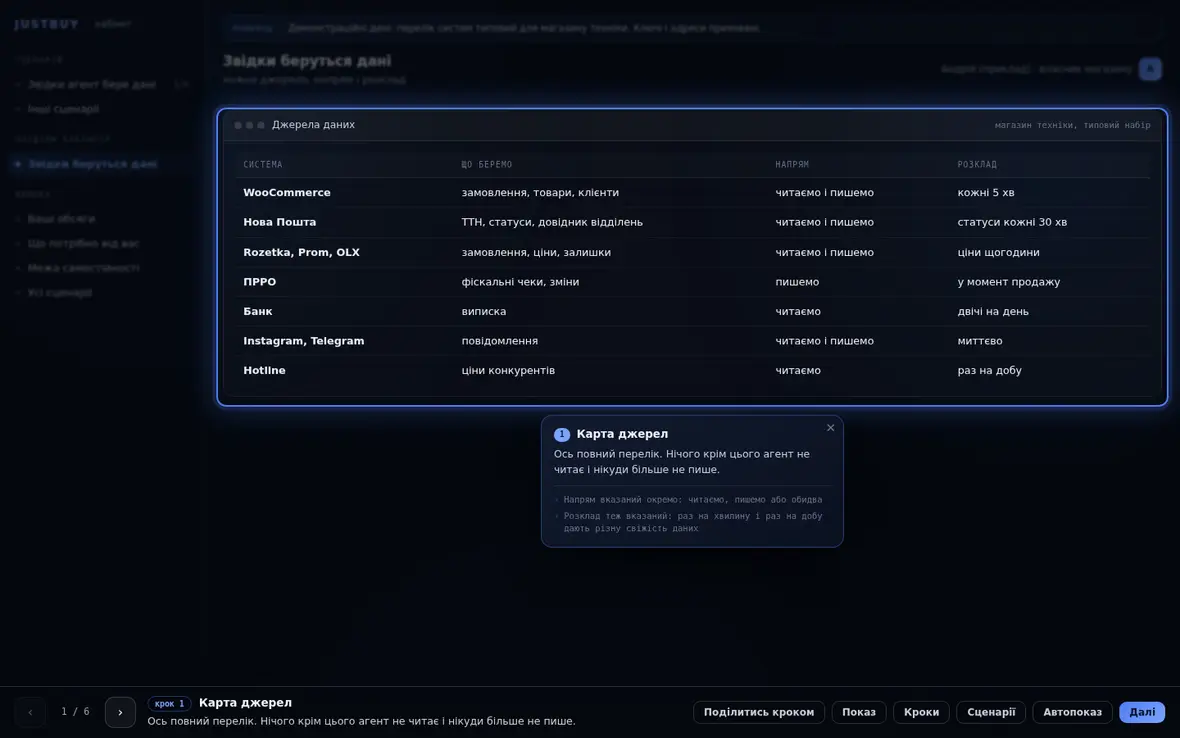Click the Hotline system cell
Viewport: 1180px width, 738px height.
pyautogui.click(x=264, y=370)
